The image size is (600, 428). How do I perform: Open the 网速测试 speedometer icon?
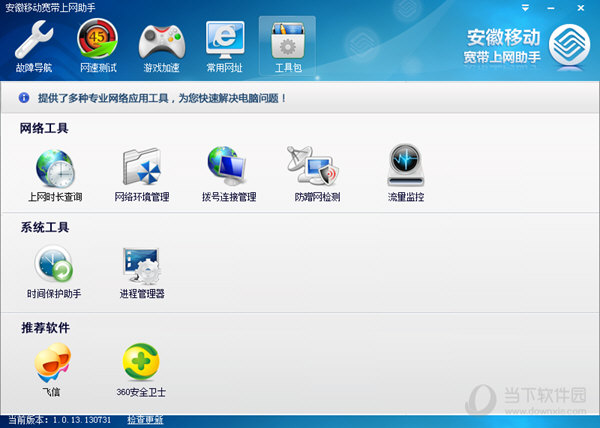pyautogui.click(x=98, y=39)
